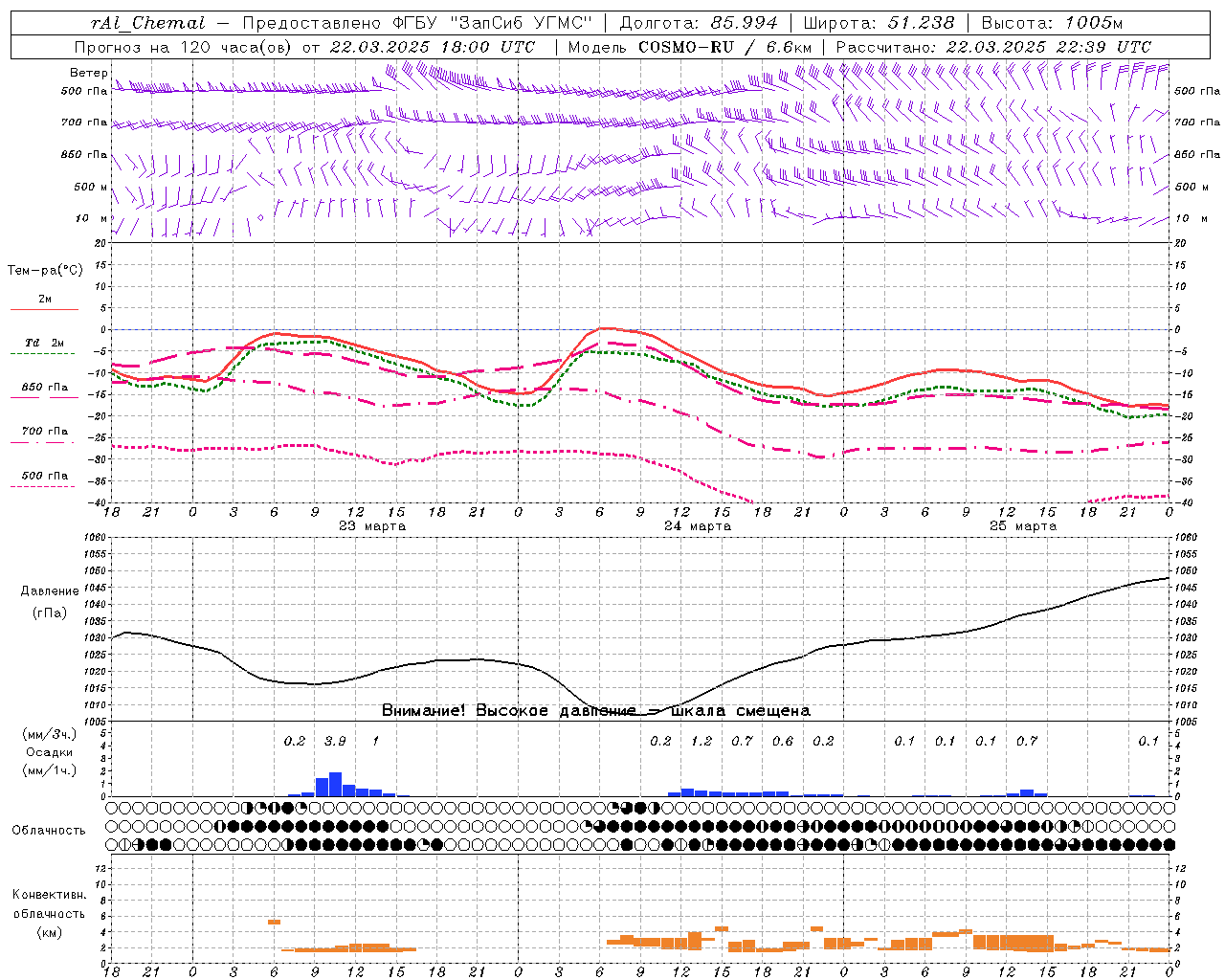This screenshot has width=1225, height=980.
Task: Click the Td 2м legend entry
Action: [44, 343]
